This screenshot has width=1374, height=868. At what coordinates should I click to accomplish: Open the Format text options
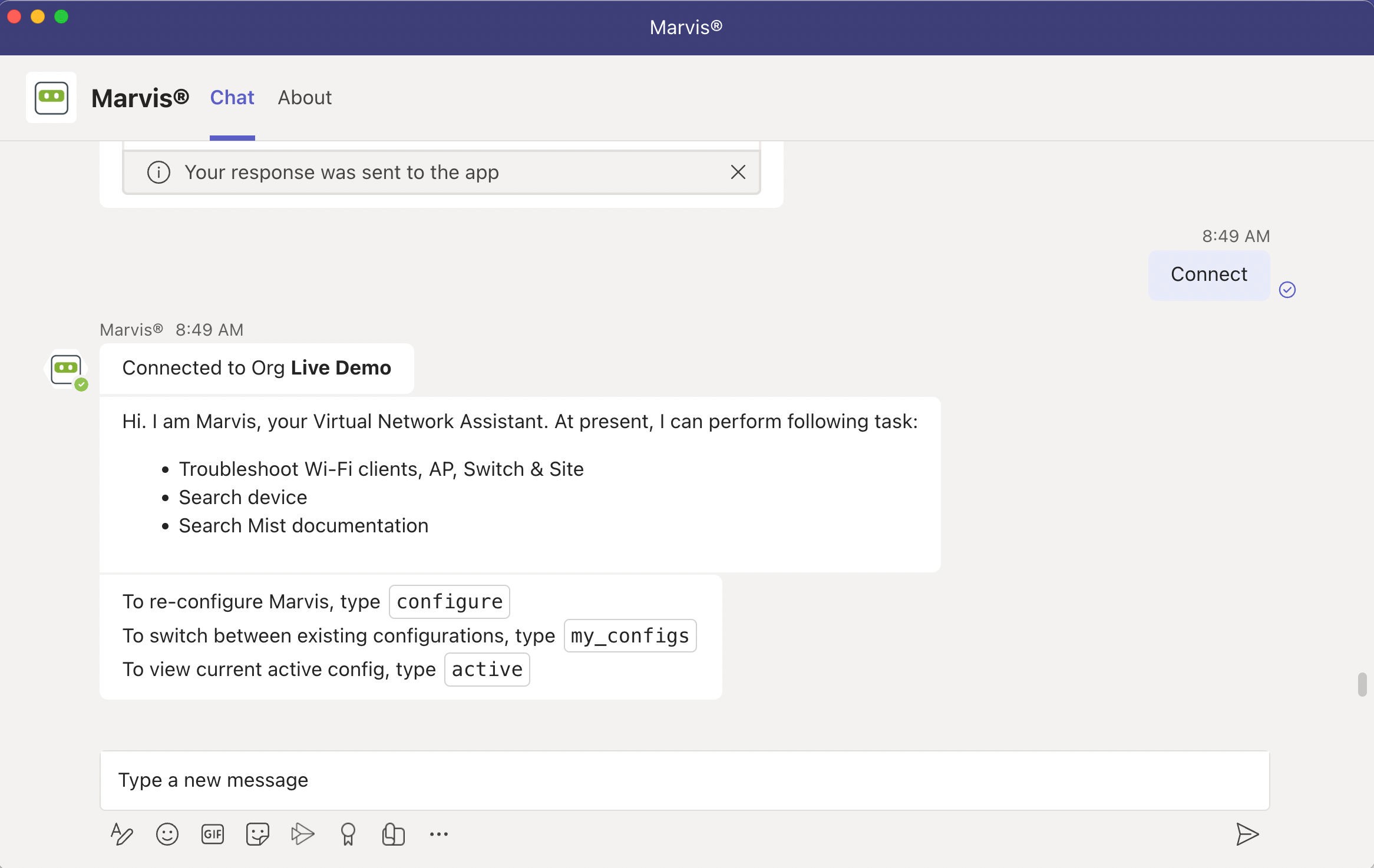click(122, 834)
